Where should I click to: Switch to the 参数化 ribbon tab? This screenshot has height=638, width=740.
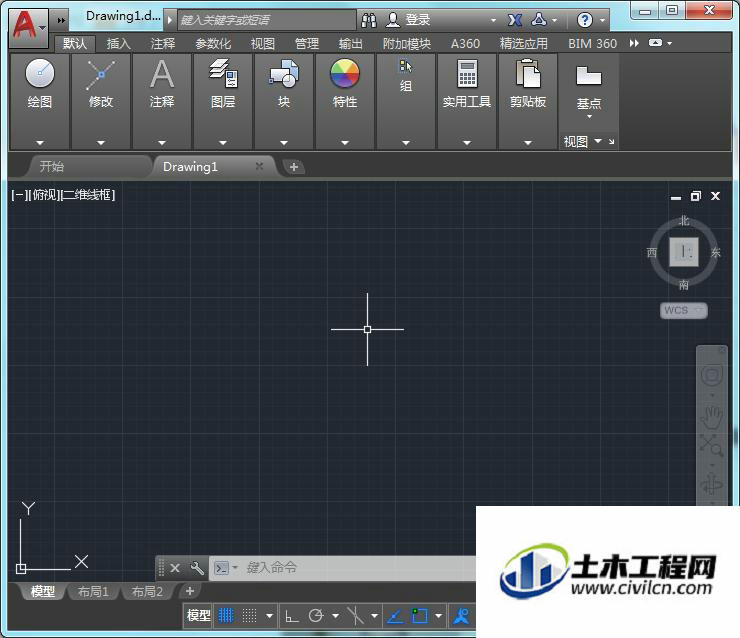(213, 44)
